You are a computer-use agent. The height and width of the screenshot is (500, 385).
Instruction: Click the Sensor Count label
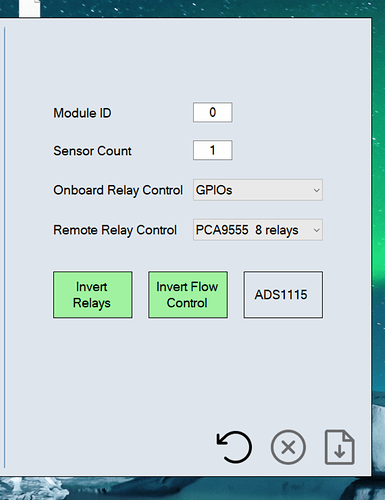(x=92, y=151)
